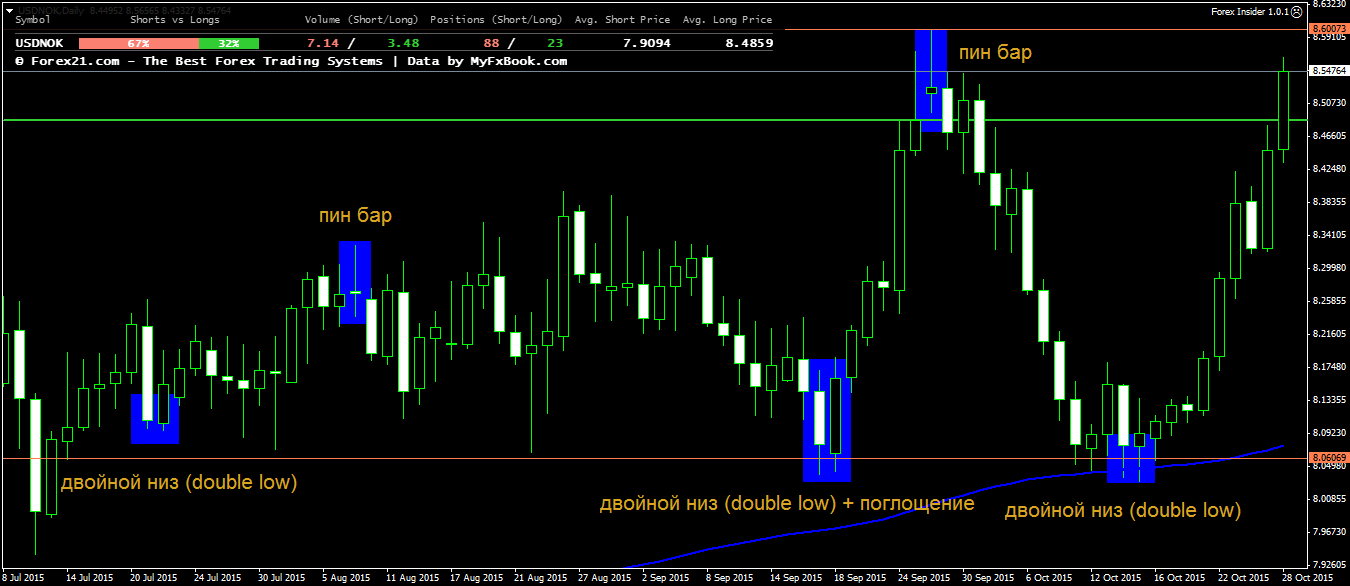Click the 7.96730 price scale label
The height and width of the screenshot is (586, 1350).
pos(1328,532)
